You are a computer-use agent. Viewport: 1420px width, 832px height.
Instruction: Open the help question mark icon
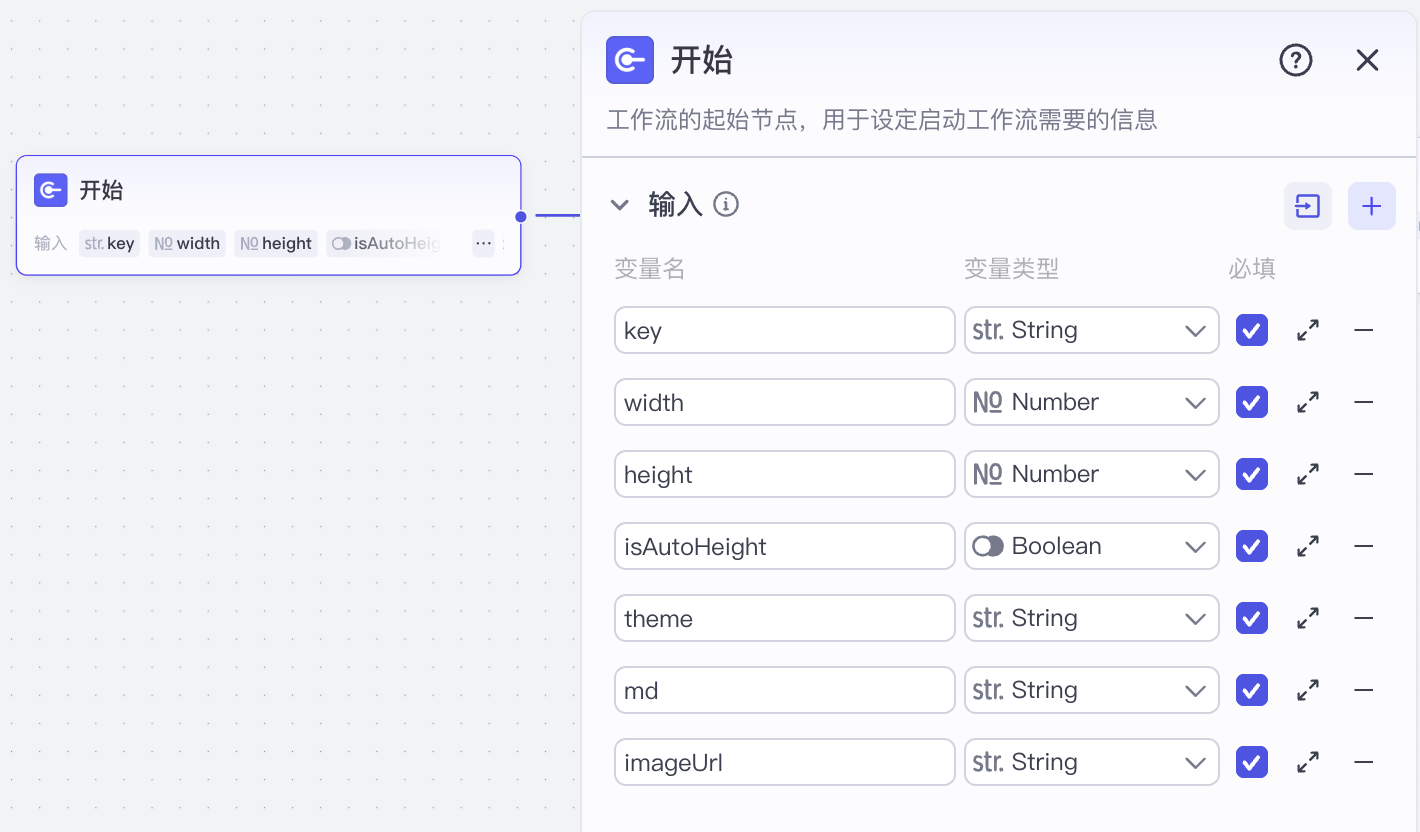point(1296,60)
